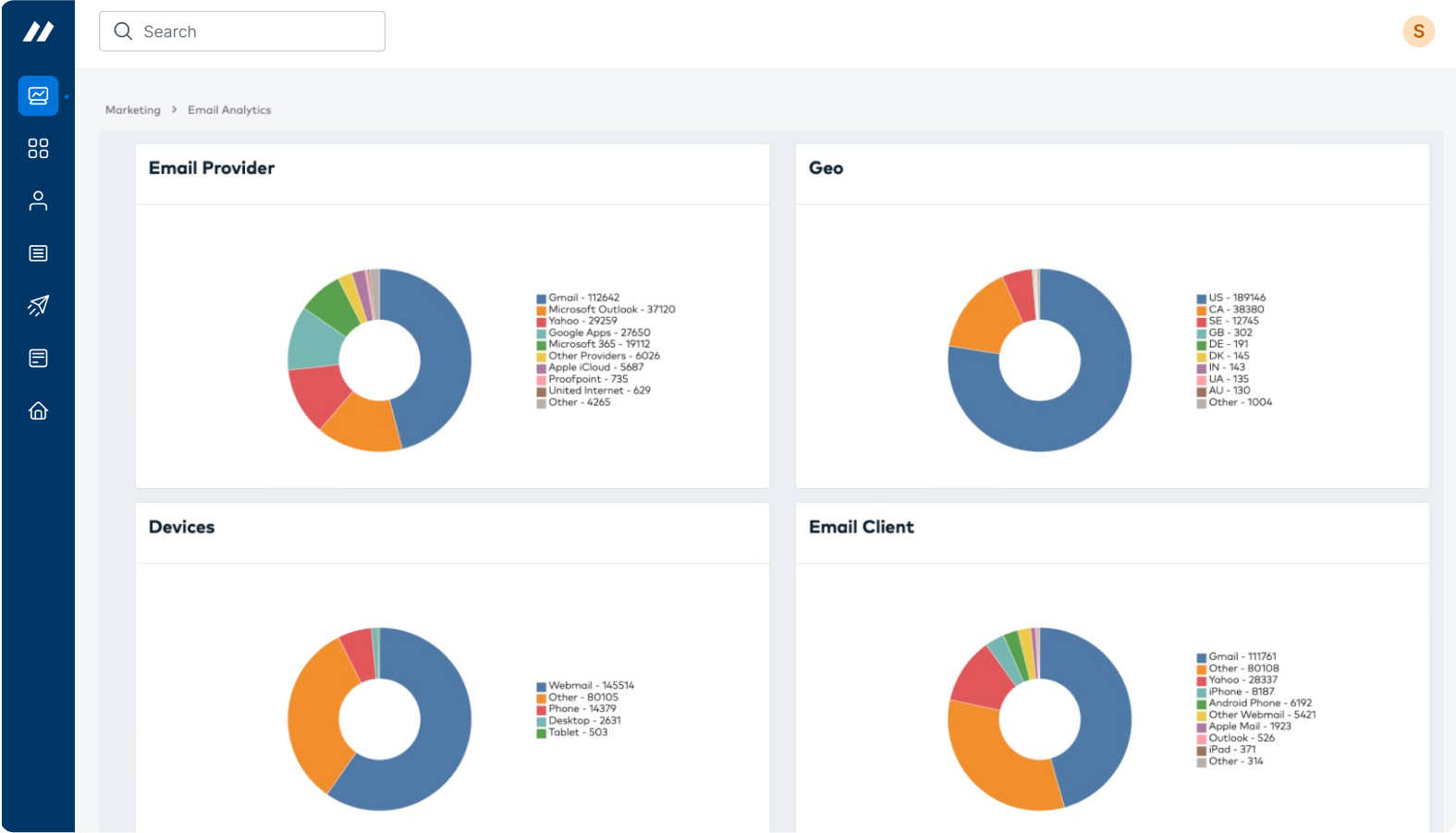
Task: Open the home icon in sidebar
Action: click(38, 410)
